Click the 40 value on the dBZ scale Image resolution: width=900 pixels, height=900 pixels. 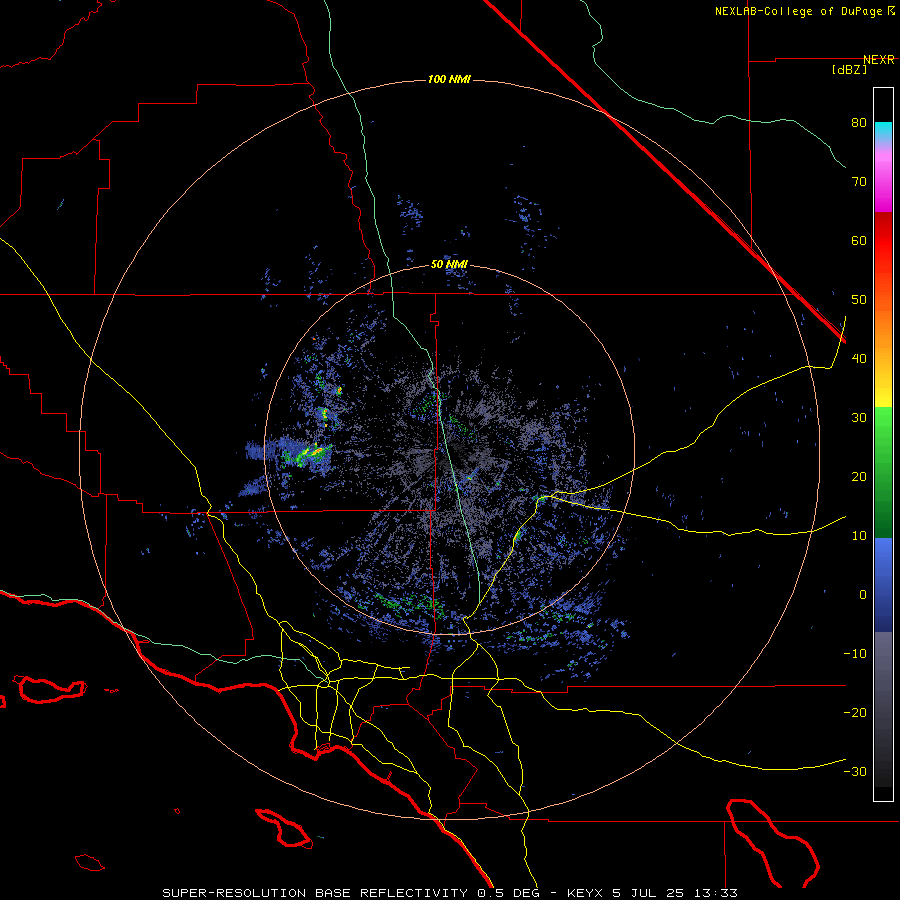click(859, 359)
